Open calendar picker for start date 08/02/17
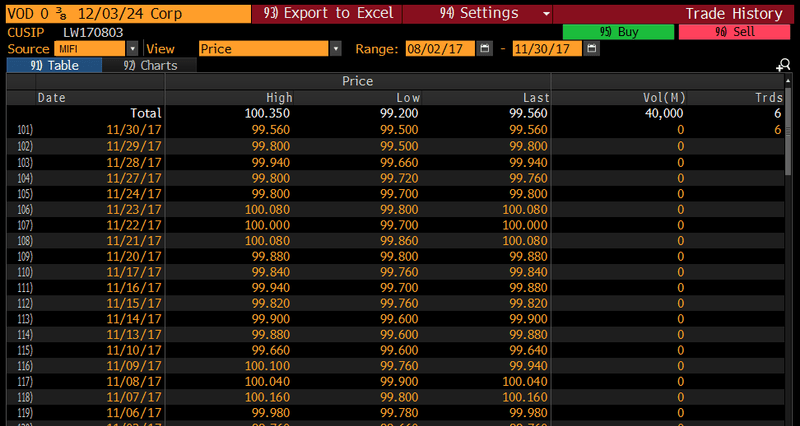This screenshot has height=426, width=800. (485, 49)
